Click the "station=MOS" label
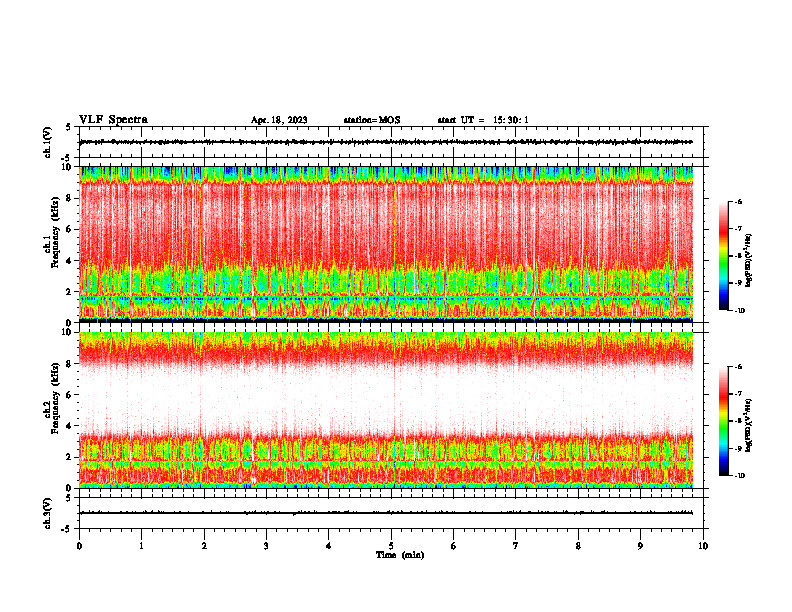The width and height of the screenshot is (792, 612). click(372, 120)
